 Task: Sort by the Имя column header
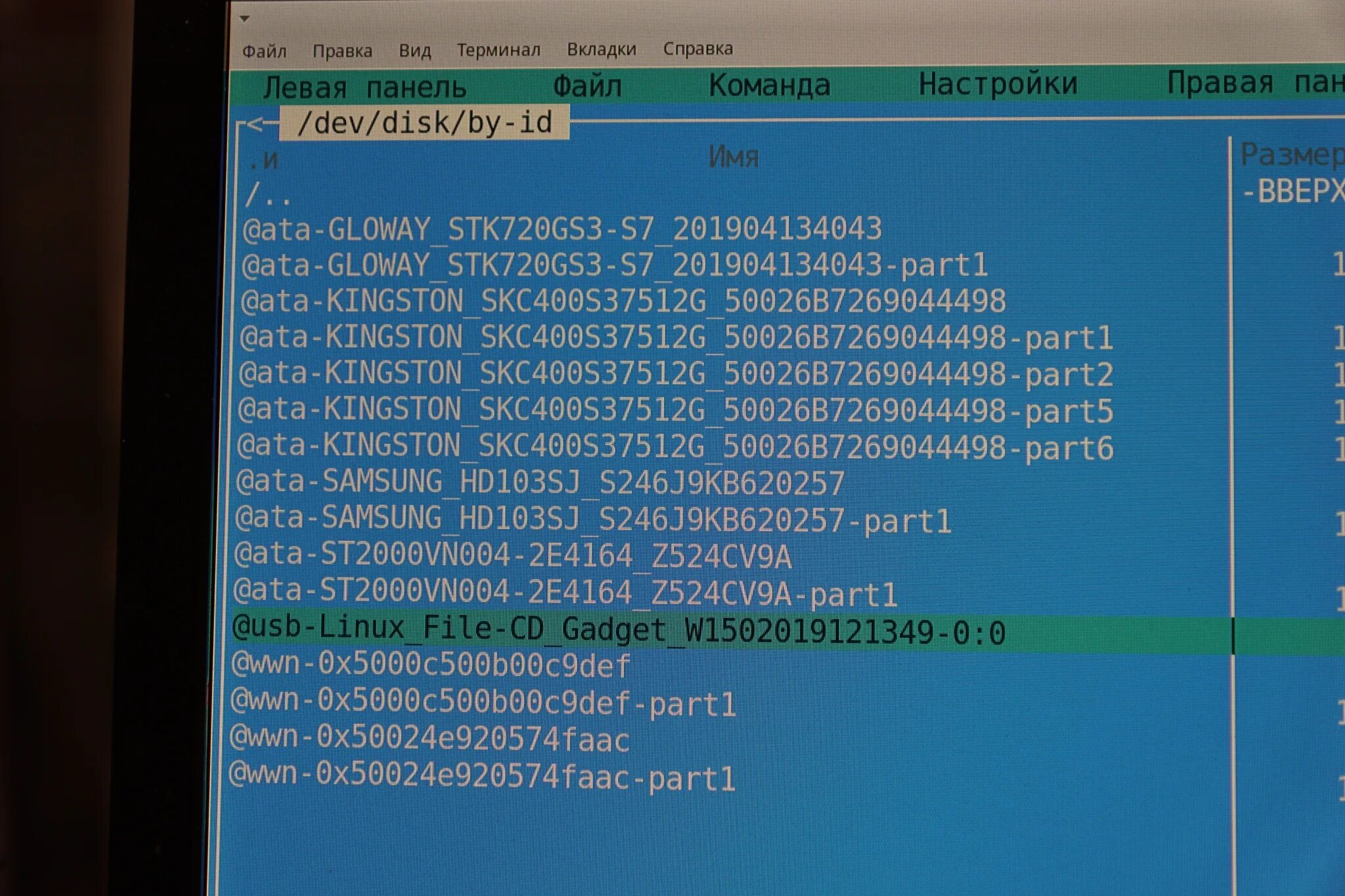[x=733, y=158]
